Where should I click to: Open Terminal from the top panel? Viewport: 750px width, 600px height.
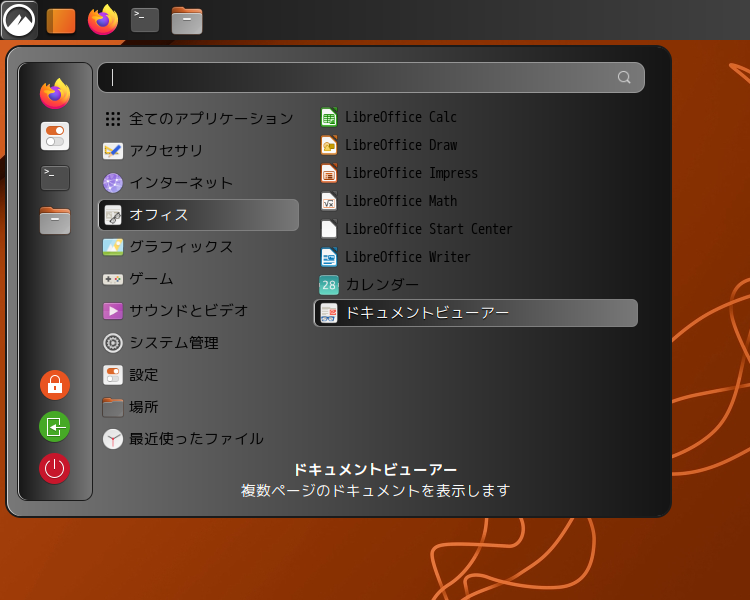click(145, 21)
